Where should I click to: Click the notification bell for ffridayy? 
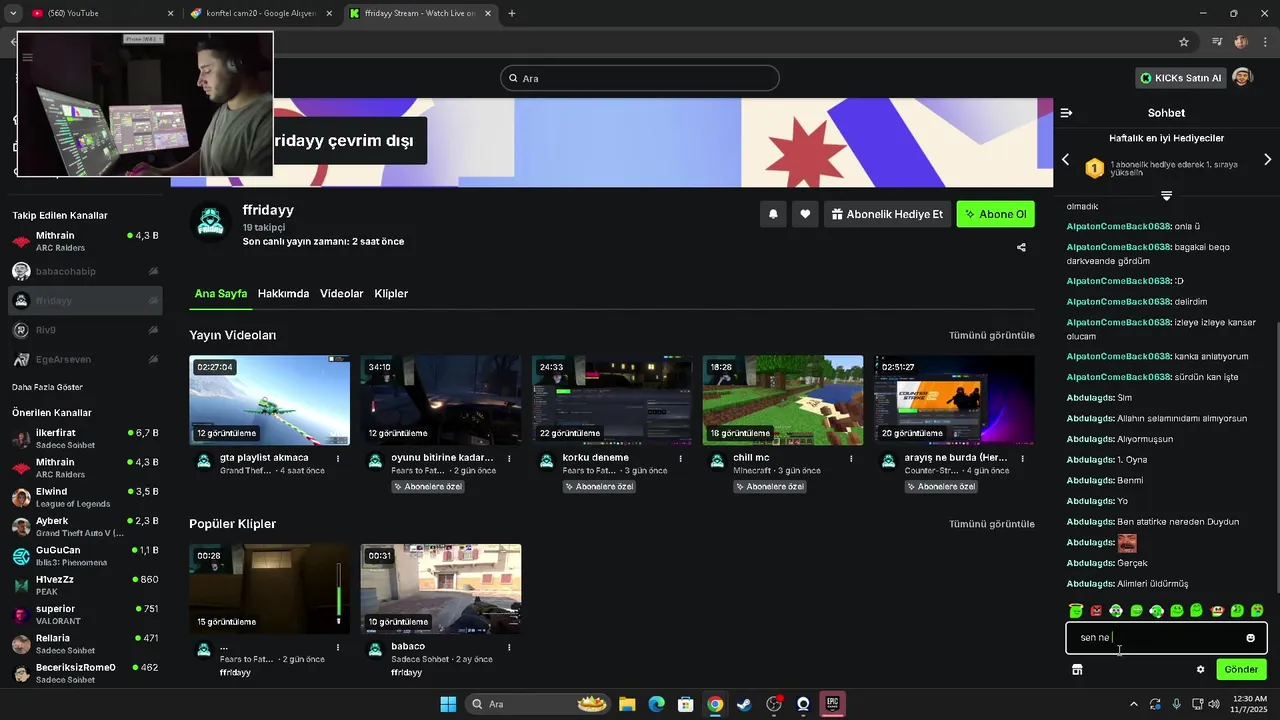pos(773,214)
